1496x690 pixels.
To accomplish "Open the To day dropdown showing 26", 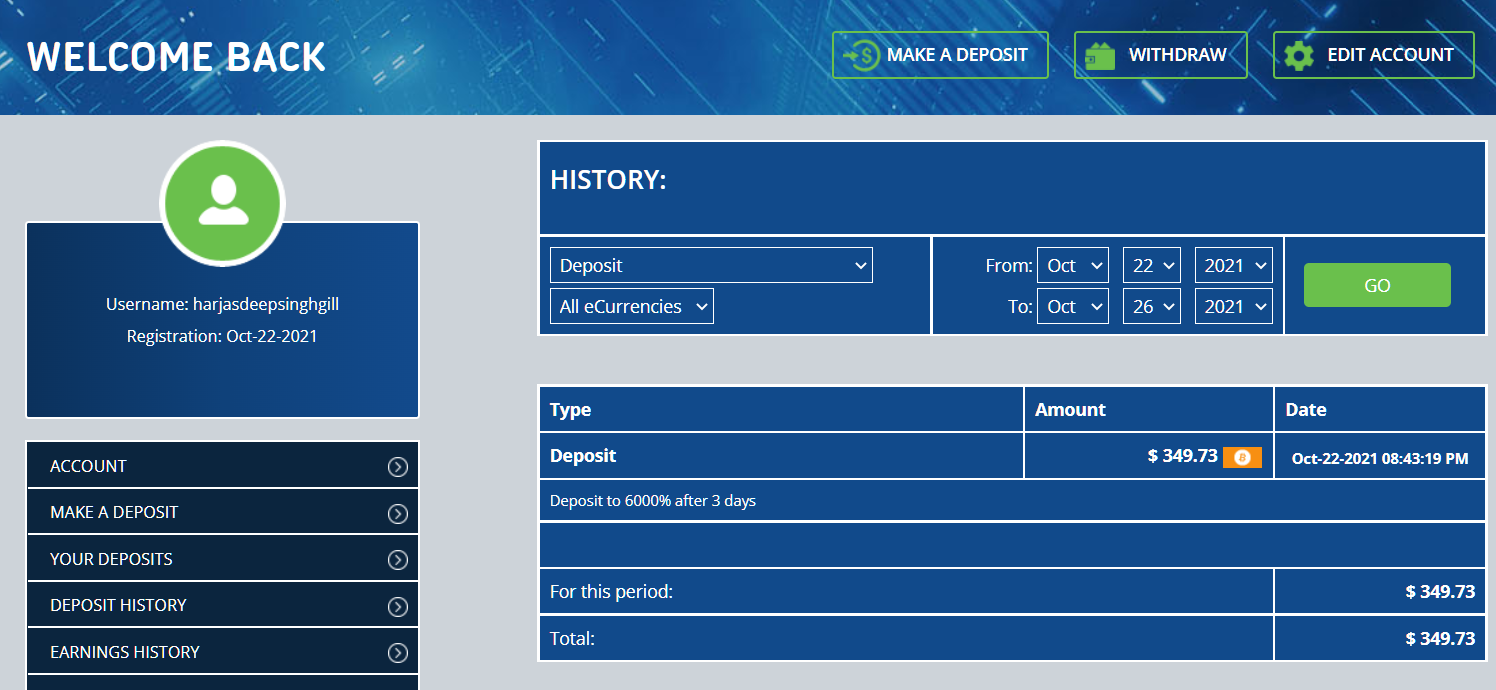I will point(1152,307).
